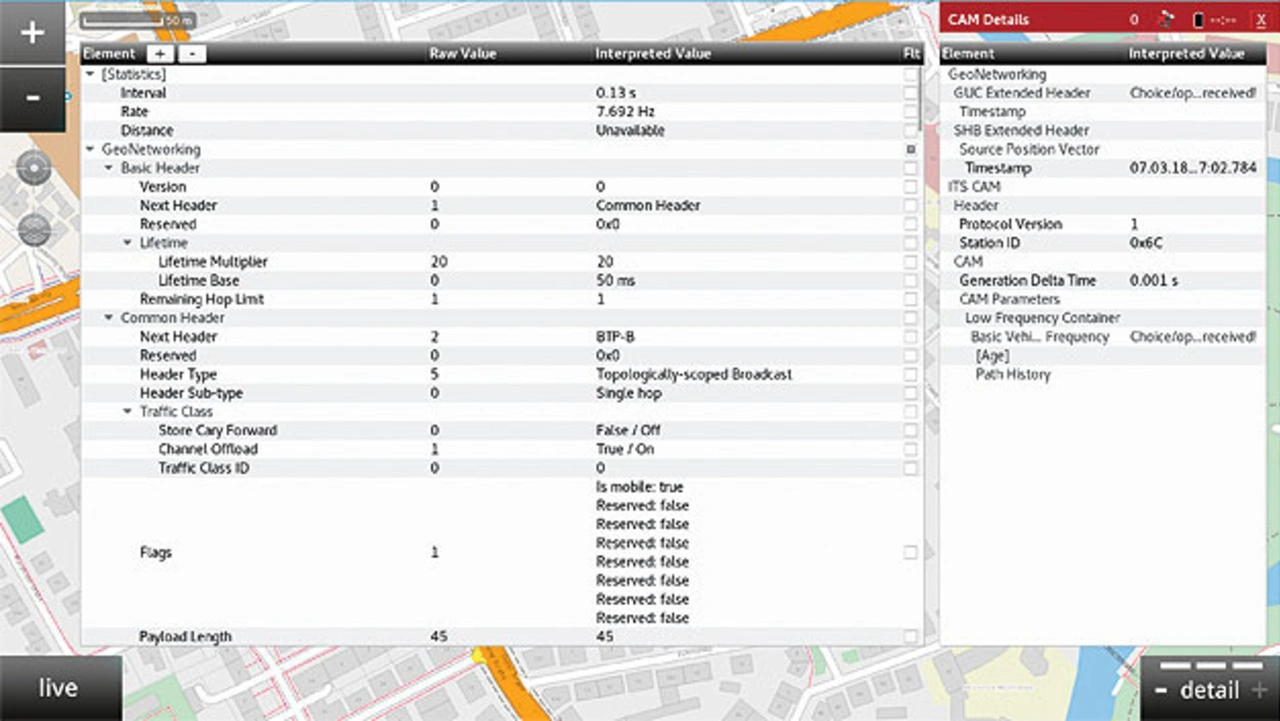Collapse the [Statistics] tree node

(x=91, y=74)
